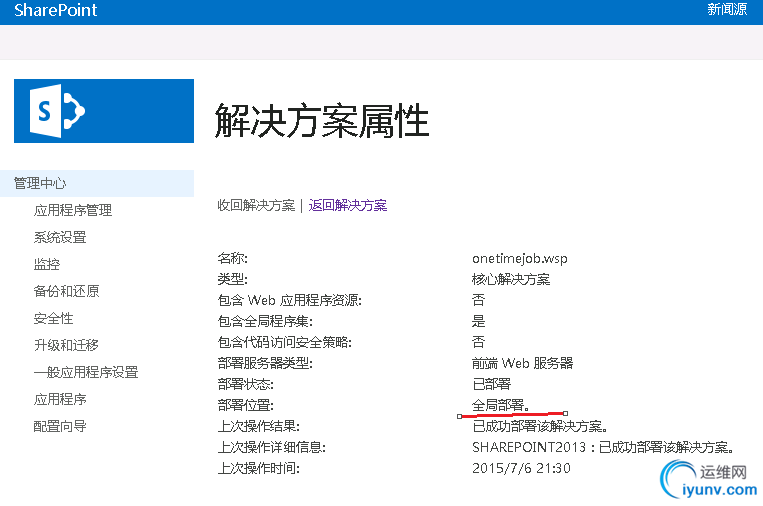Click the 部署状态: label

coord(246,384)
